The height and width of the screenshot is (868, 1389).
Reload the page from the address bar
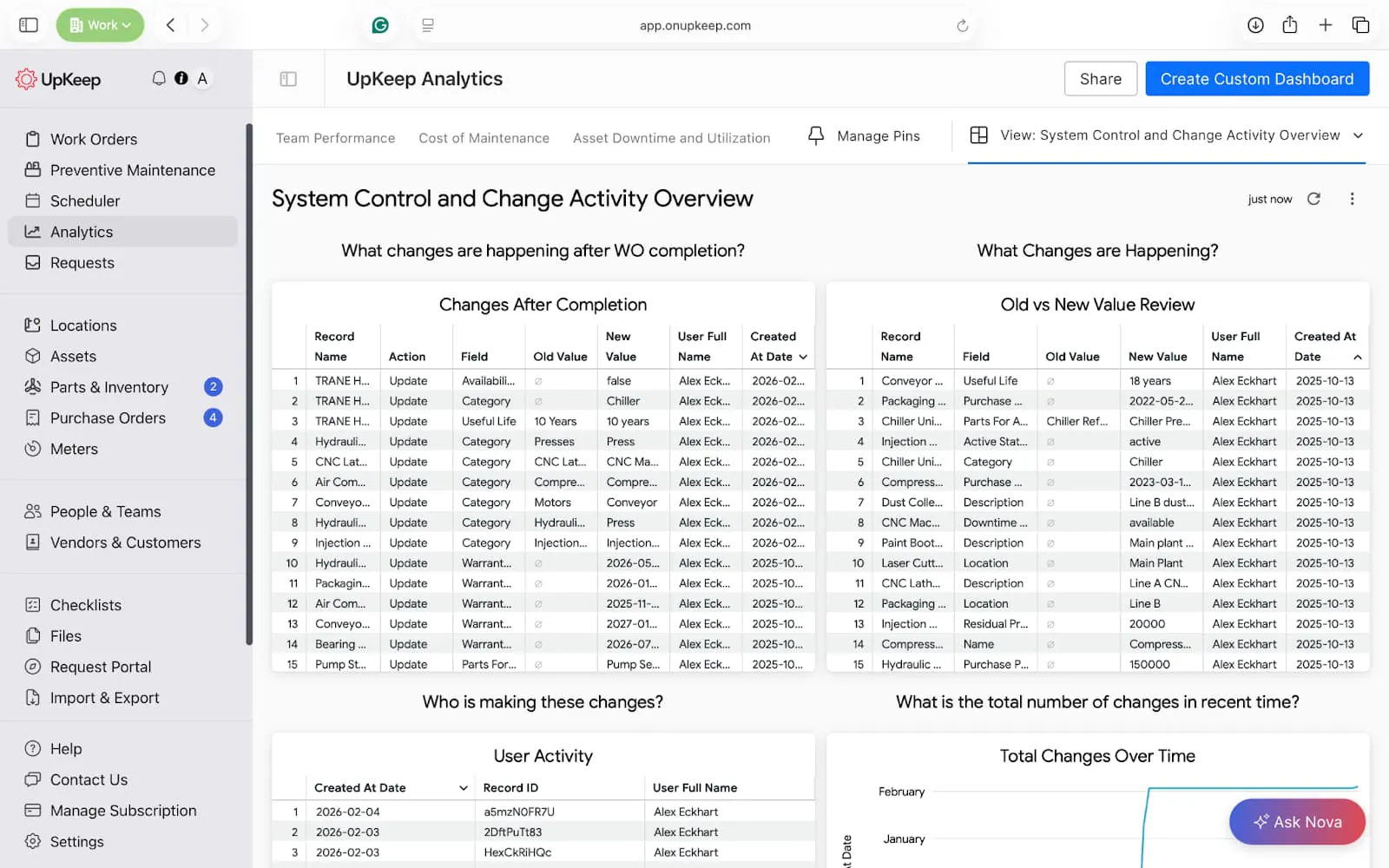[962, 26]
